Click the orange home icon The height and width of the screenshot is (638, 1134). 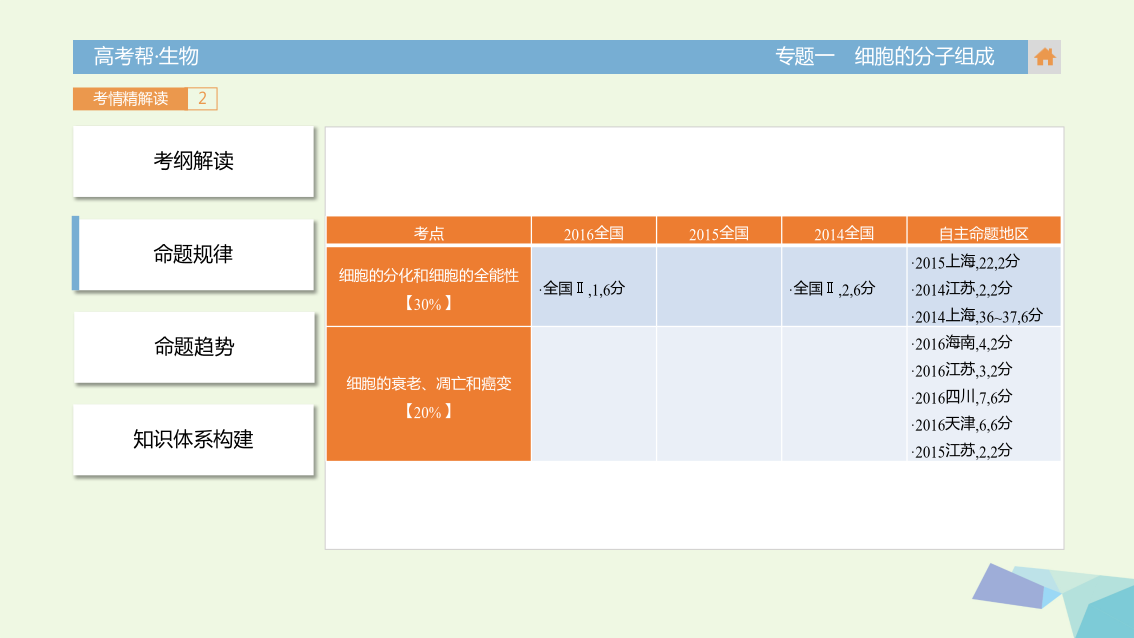click(1044, 57)
